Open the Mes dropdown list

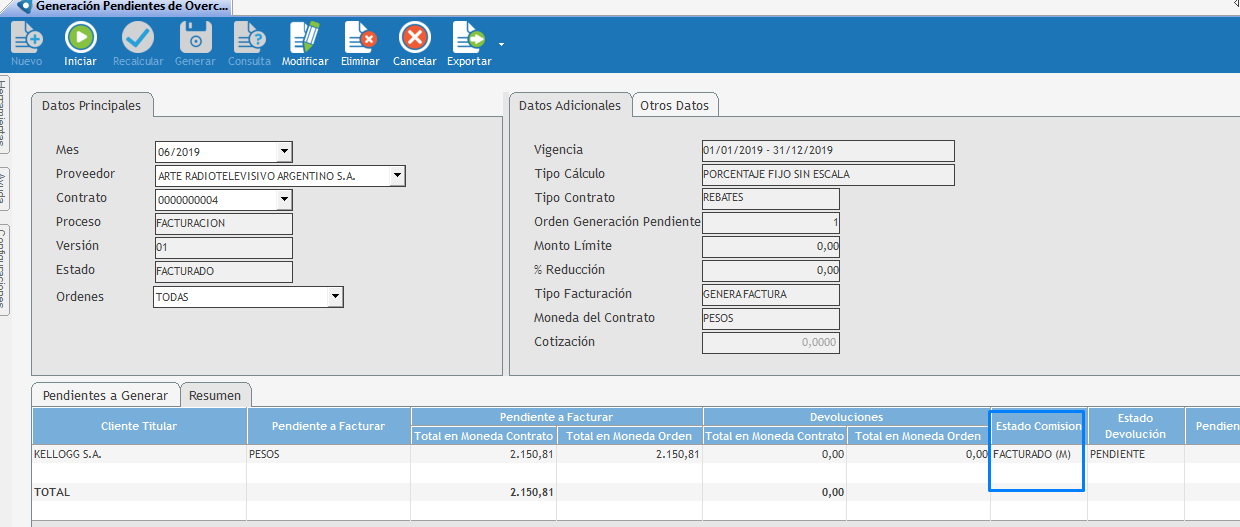(x=284, y=152)
